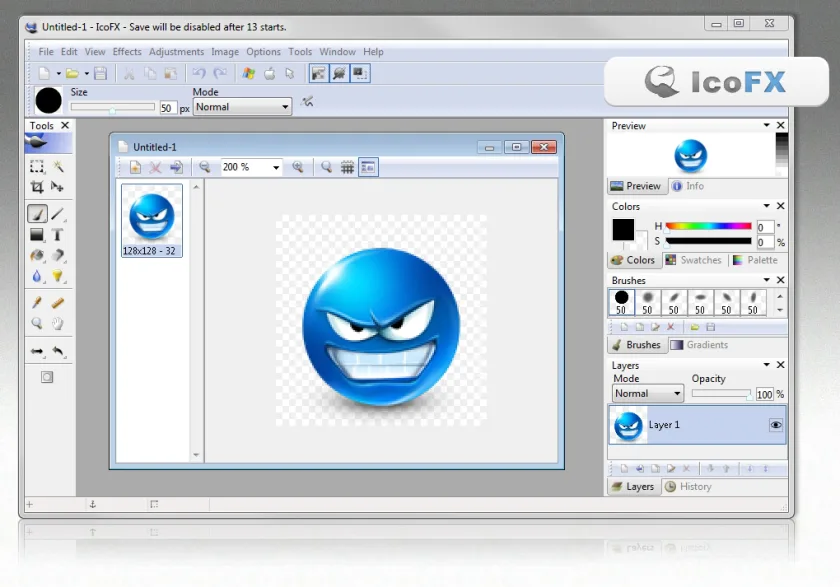Open the Effects menu
Screen dimensions: 840x587
(x=127, y=51)
